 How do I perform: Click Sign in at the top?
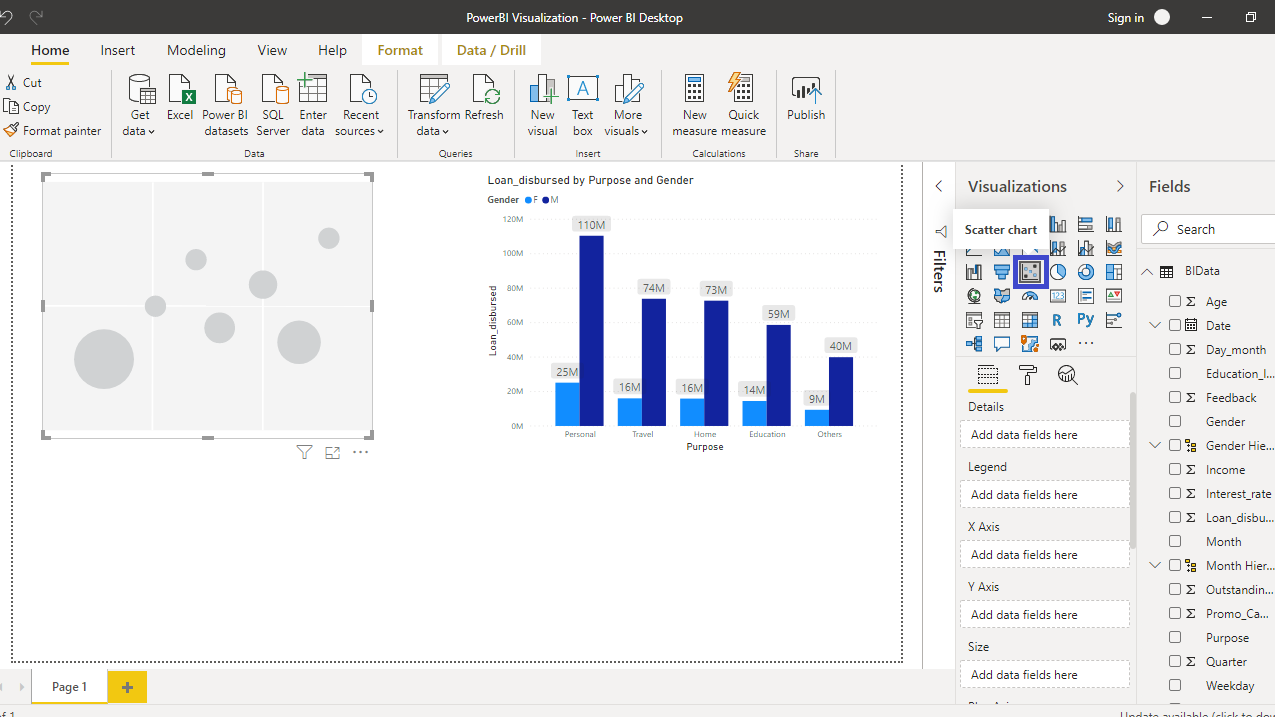pyautogui.click(x=1125, y=17)
